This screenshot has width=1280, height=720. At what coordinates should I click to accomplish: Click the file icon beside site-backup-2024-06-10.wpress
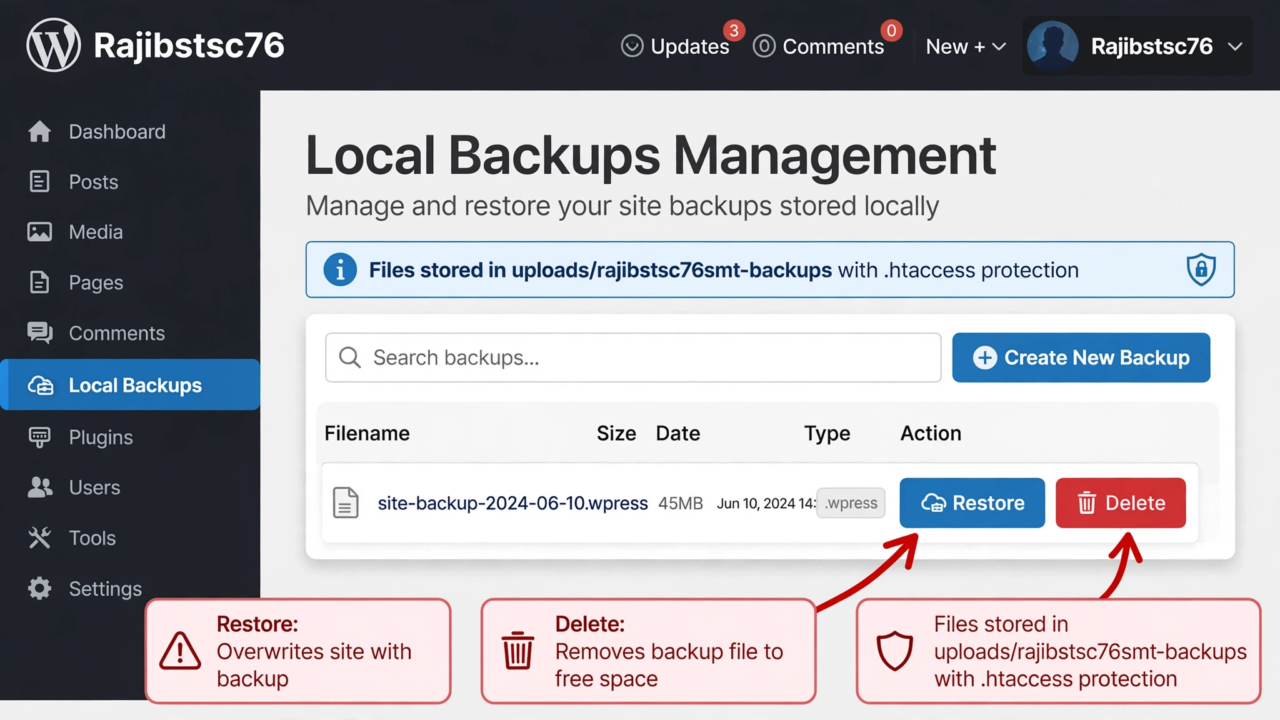tap(345, 503)
